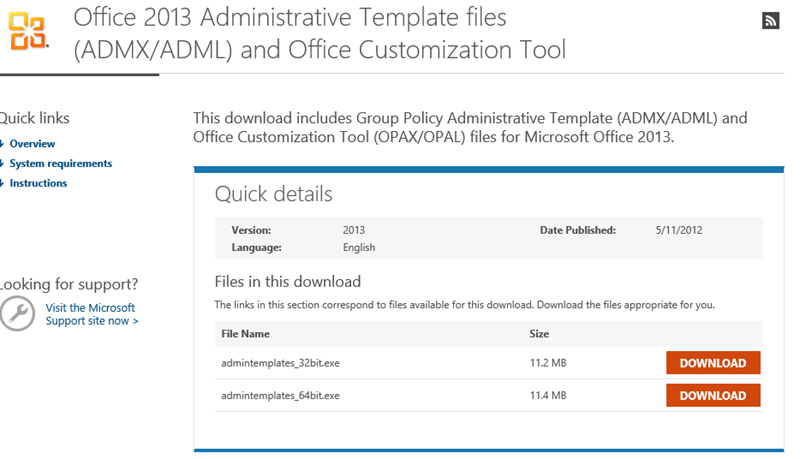Click the wrench support icon

click(17, 314)
